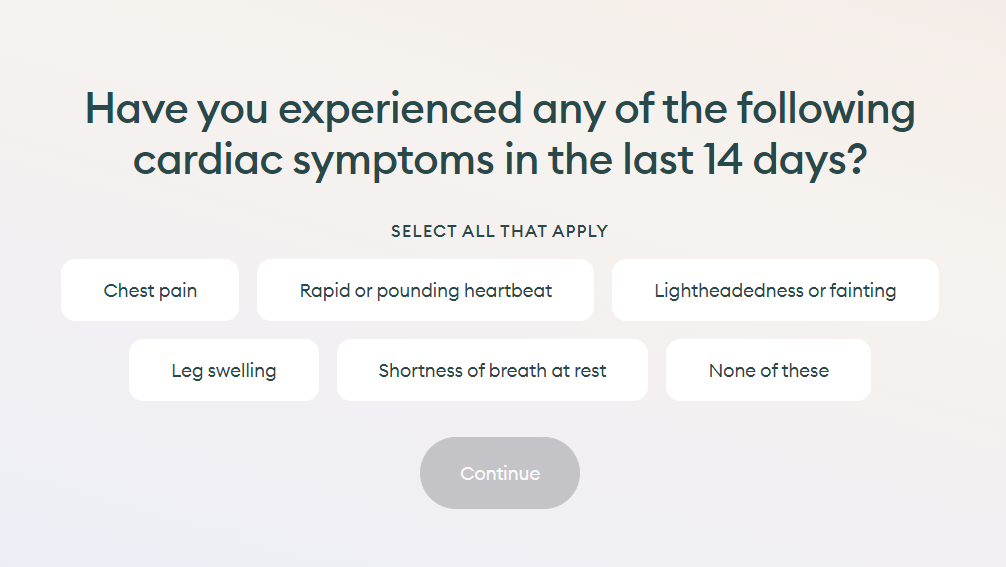Mark Leg swelling as experienced
Viewport: 1006px width, 567px height.
224,371
